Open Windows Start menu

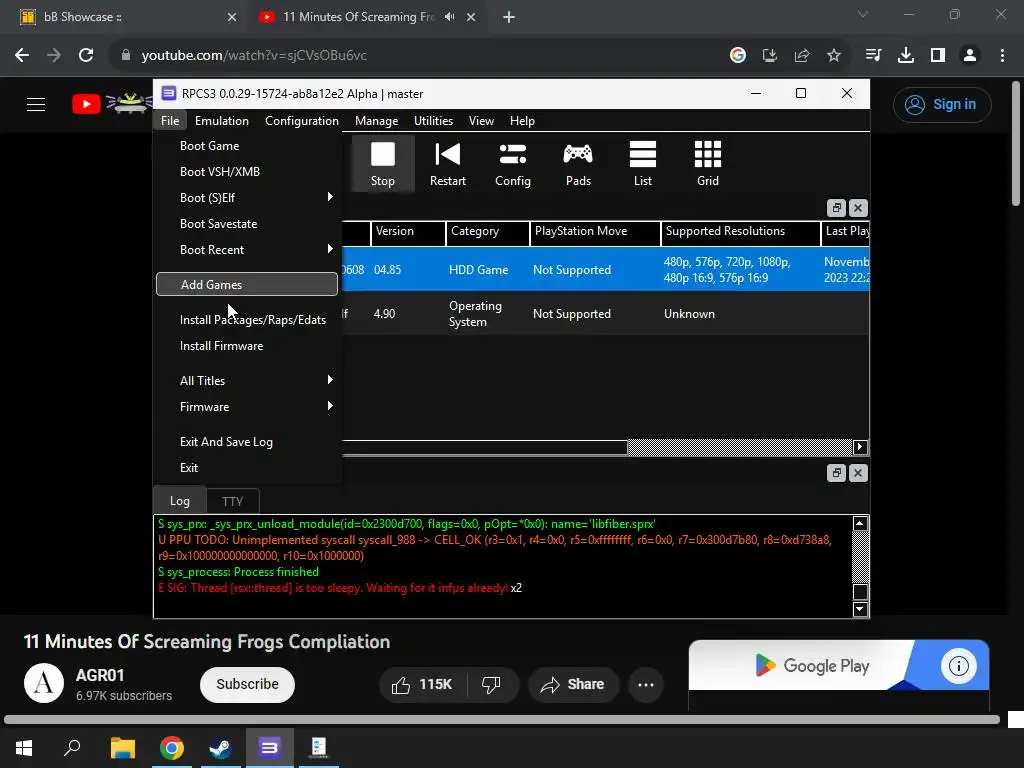[x=24, y=748]
